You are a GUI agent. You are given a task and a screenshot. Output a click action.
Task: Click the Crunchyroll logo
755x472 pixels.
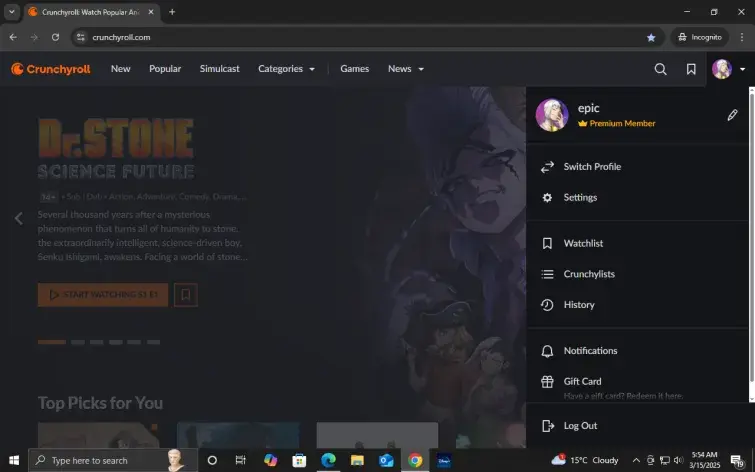point(51,69)
